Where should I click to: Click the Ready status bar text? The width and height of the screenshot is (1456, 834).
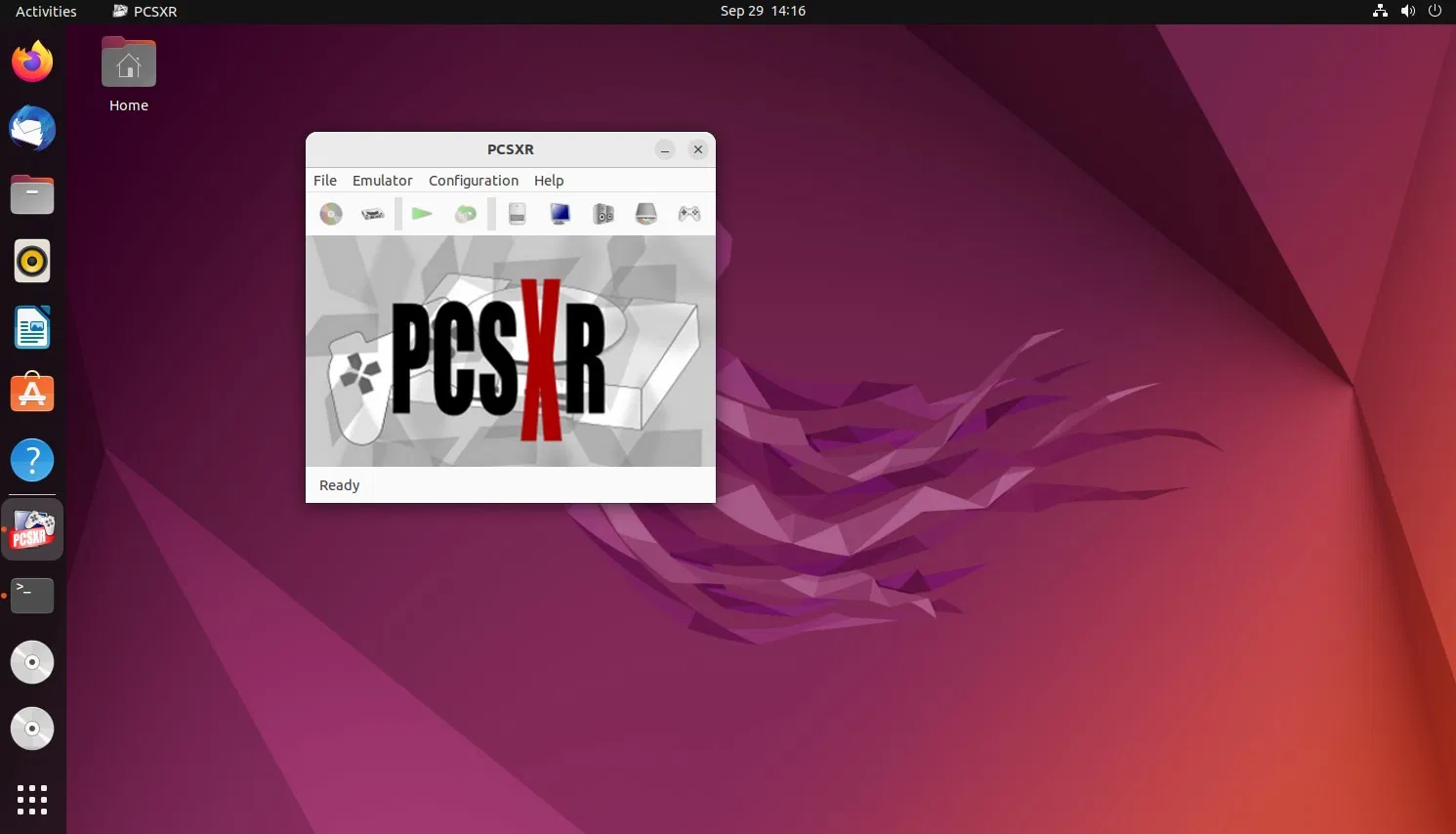point(339,484)
